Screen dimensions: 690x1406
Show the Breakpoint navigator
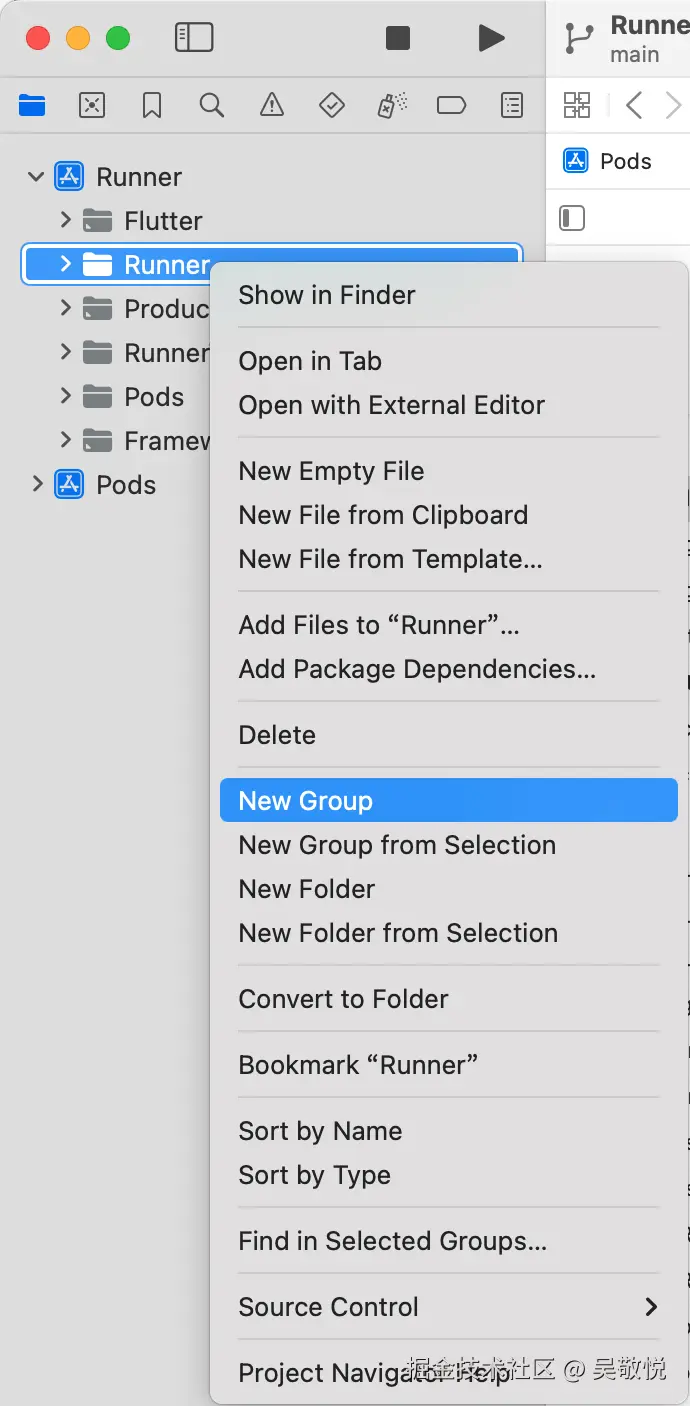click(x=451, y=105)
